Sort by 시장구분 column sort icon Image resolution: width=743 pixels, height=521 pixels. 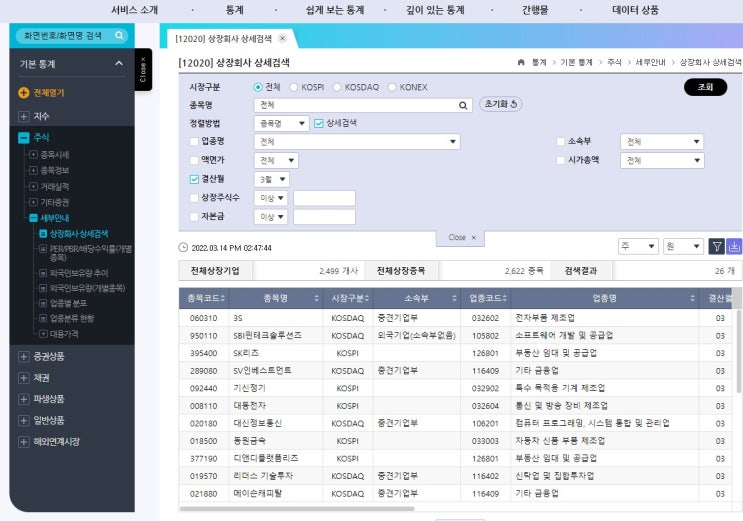pyautogui.click(x=367, y=298)
